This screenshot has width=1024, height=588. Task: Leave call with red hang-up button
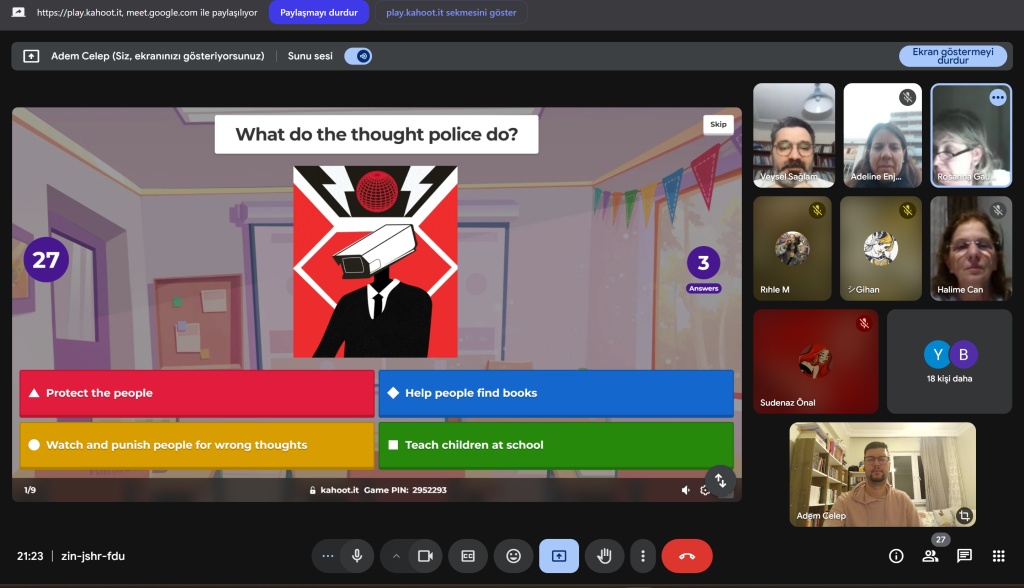[687, 556]
